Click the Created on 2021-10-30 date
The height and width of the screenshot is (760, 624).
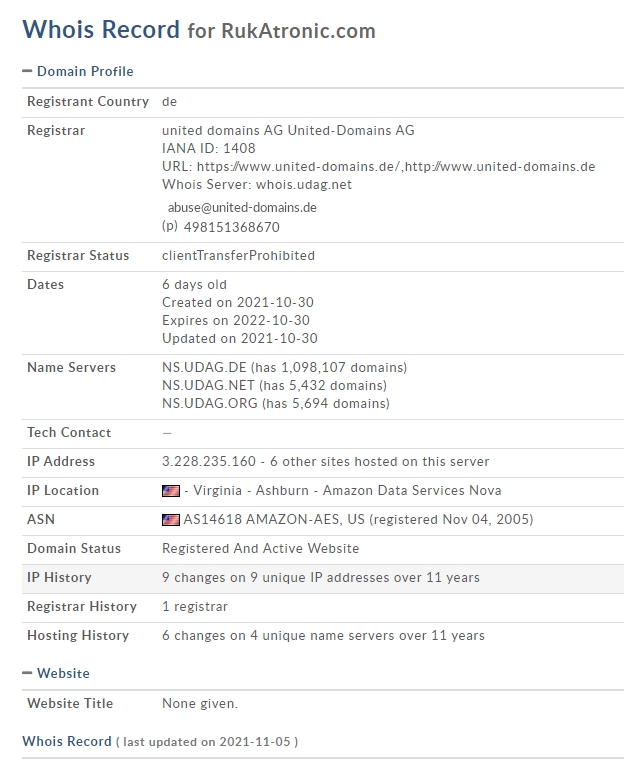(238, 302)
